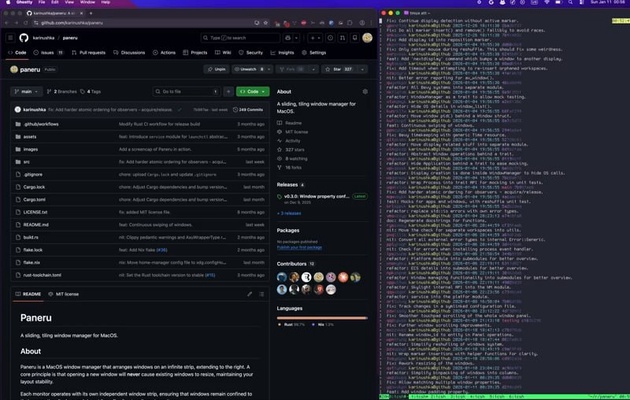Open the GitHub logo home link

pyautogui.click(x=24, y=38)
